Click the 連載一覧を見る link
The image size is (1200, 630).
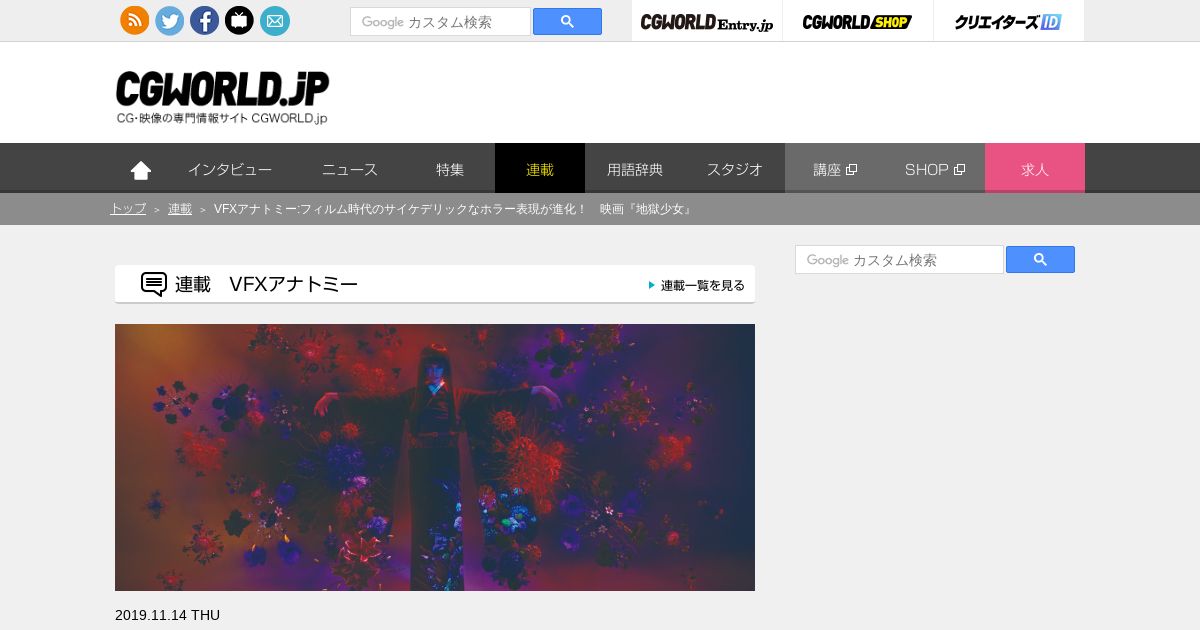697,285
